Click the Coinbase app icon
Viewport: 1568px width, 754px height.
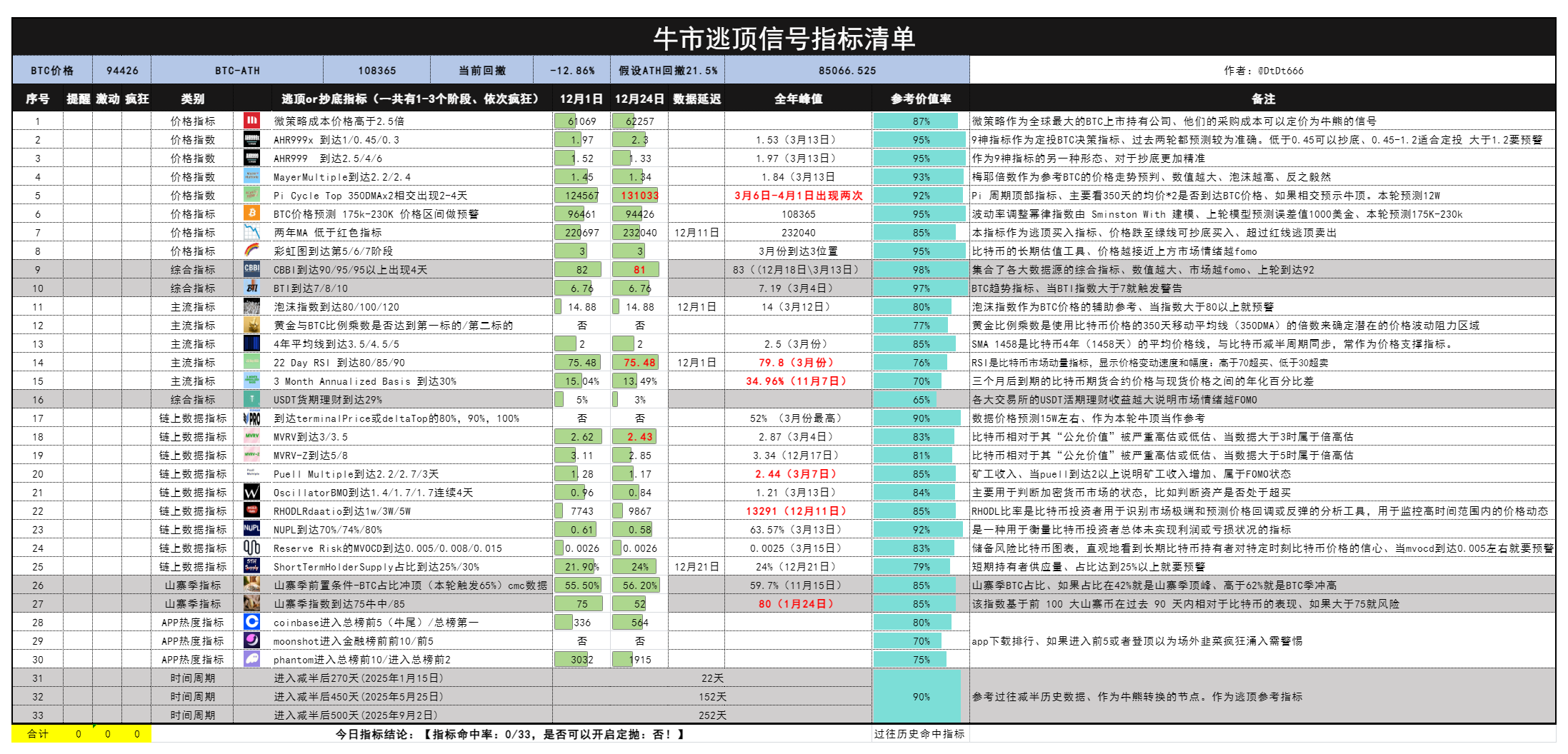click(251, 622)
